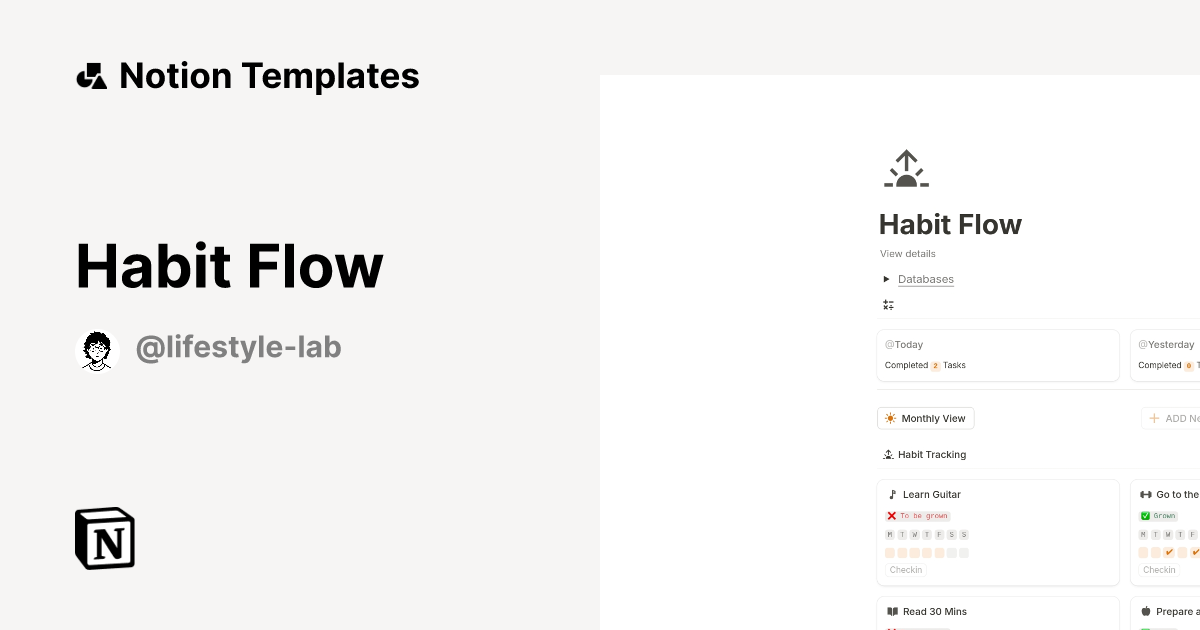Click the dumbbell icon on the gym habit card

coord(1146,493)
